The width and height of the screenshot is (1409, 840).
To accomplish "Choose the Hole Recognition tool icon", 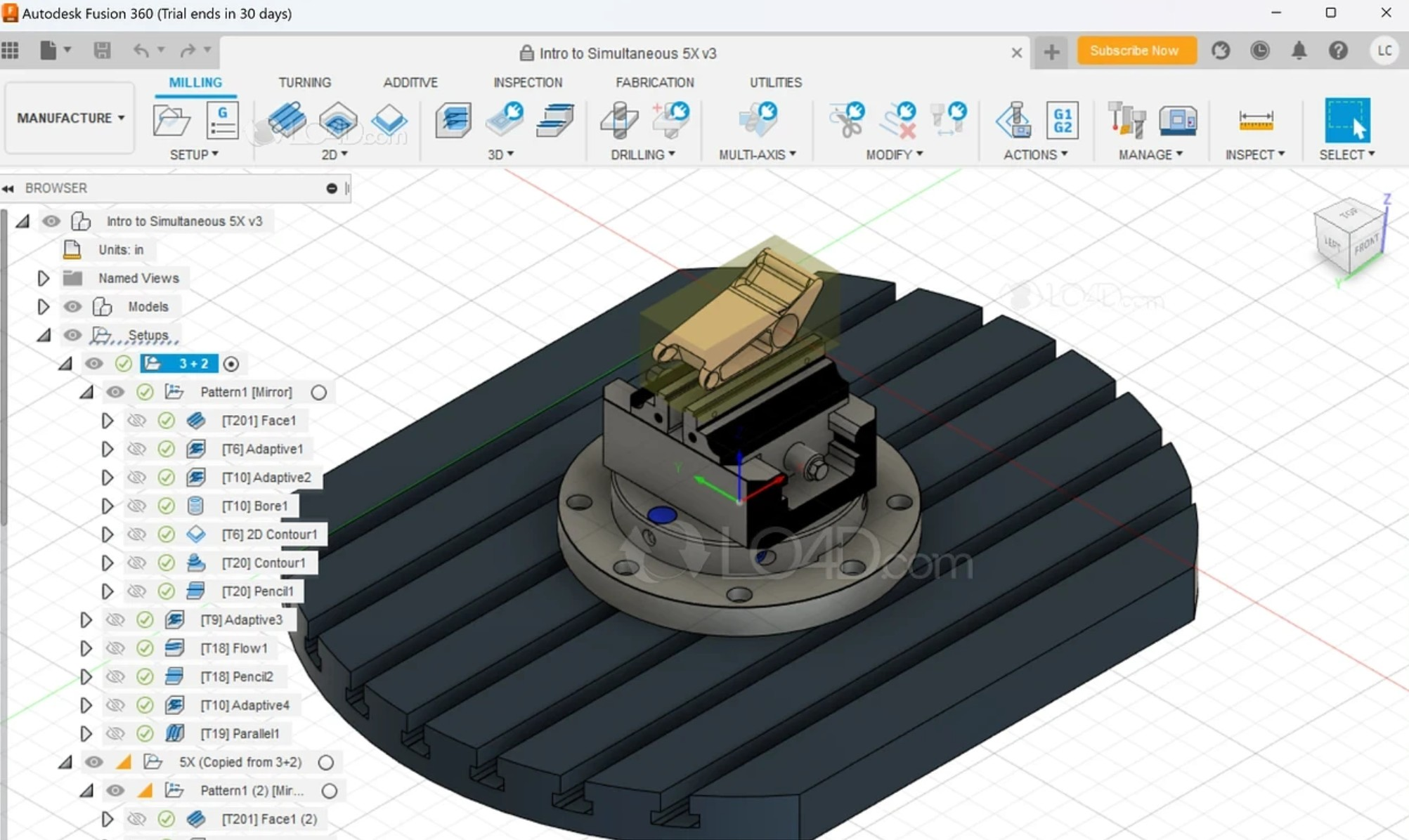I will pos(670,119).
